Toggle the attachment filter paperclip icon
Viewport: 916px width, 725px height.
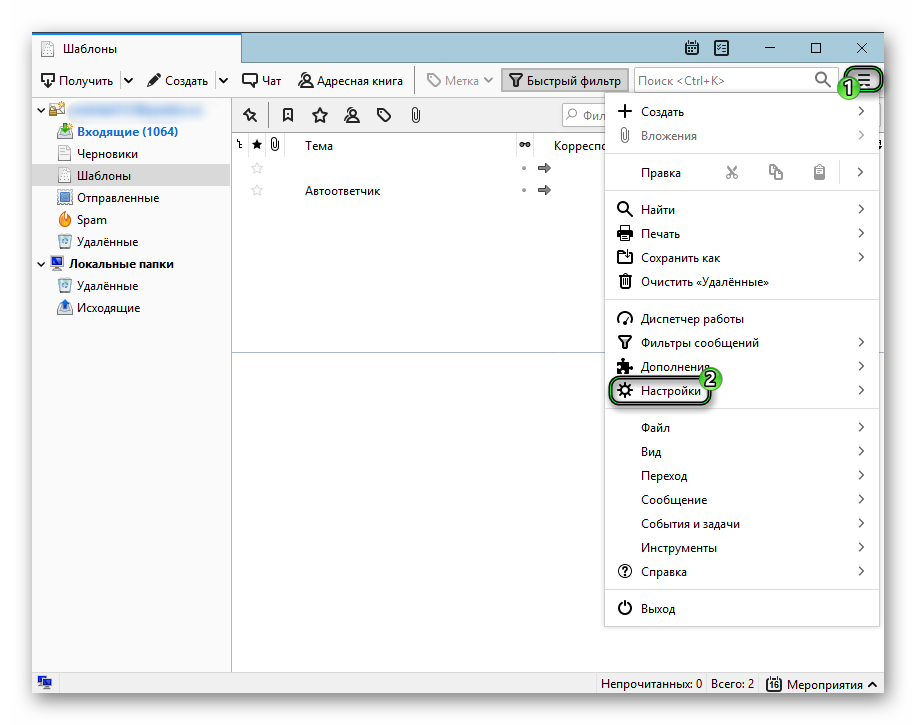415,115
